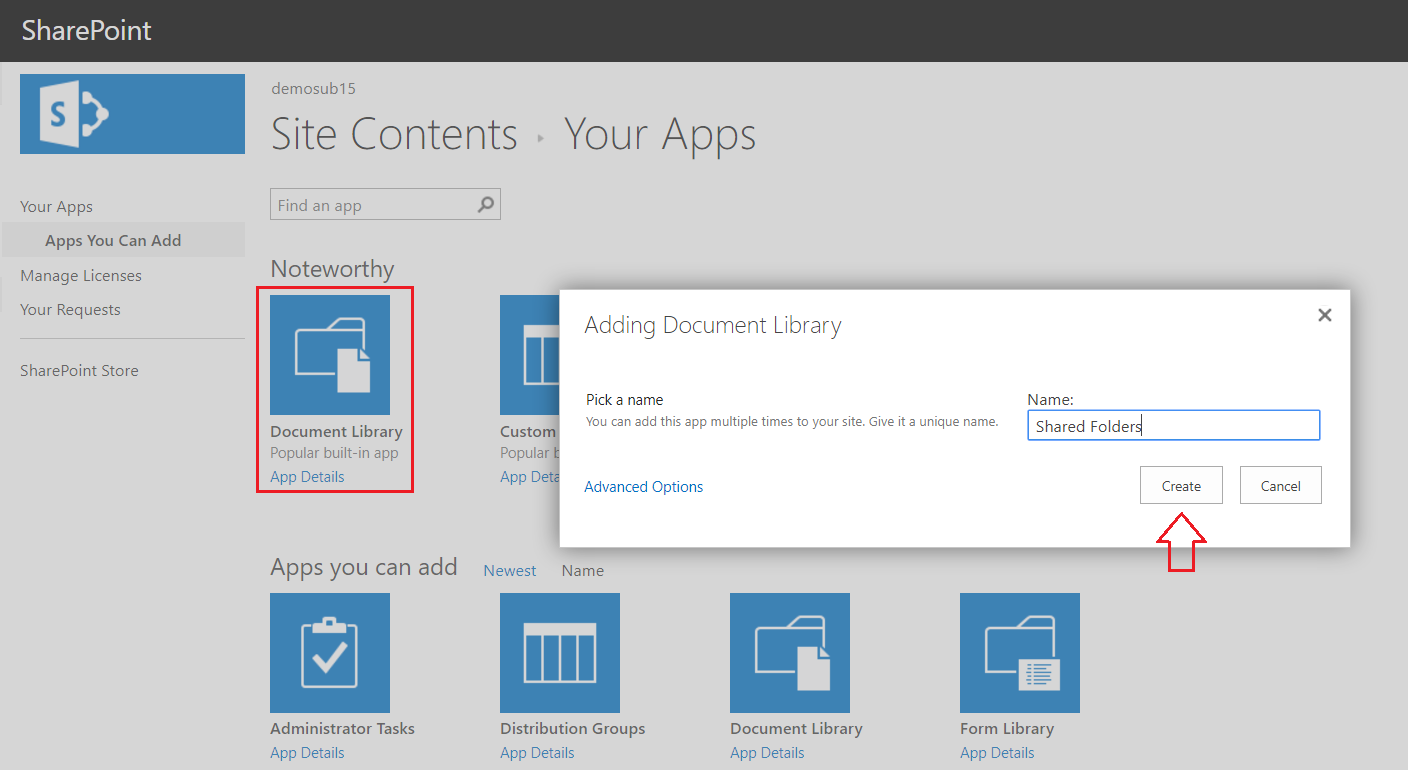Click the Noteworthy Document Library title text
This screenshot has width=1408, height=770.
click(x=336, y=432)
